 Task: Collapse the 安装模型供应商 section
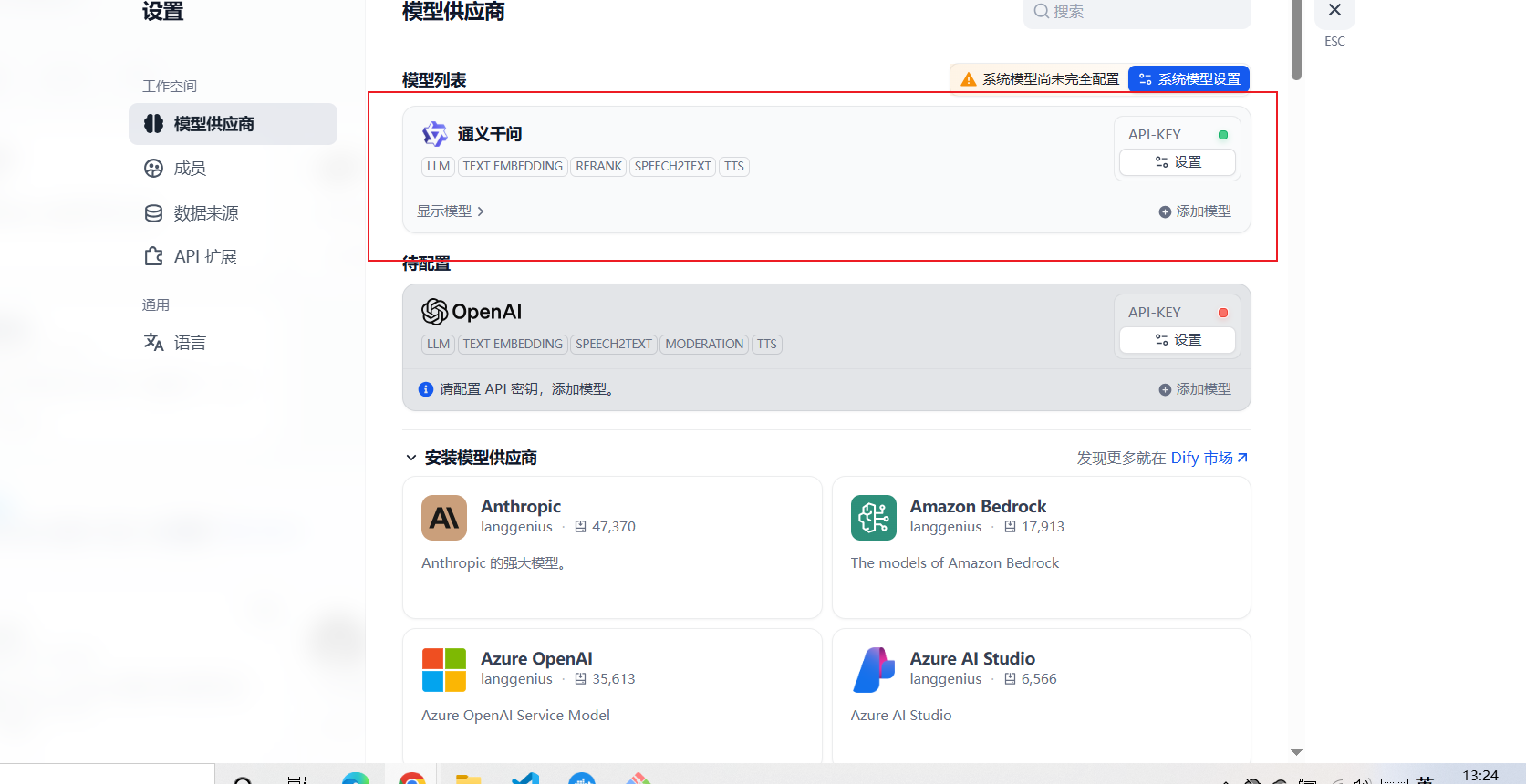[411, 458]
